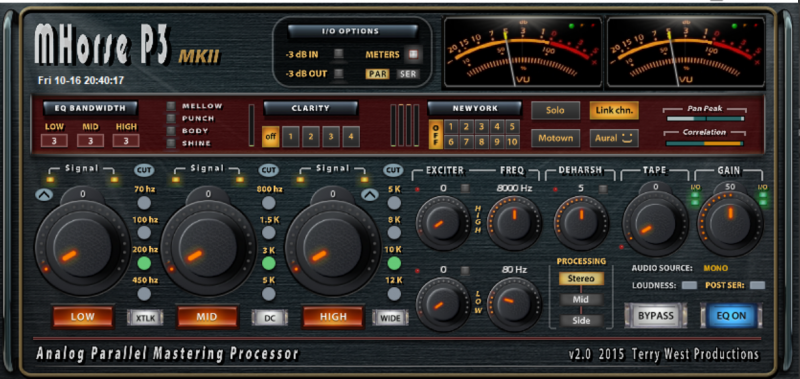Select the mid band 5 K button
The width and height of the screenshot is (800, 379).
point(269,294)
